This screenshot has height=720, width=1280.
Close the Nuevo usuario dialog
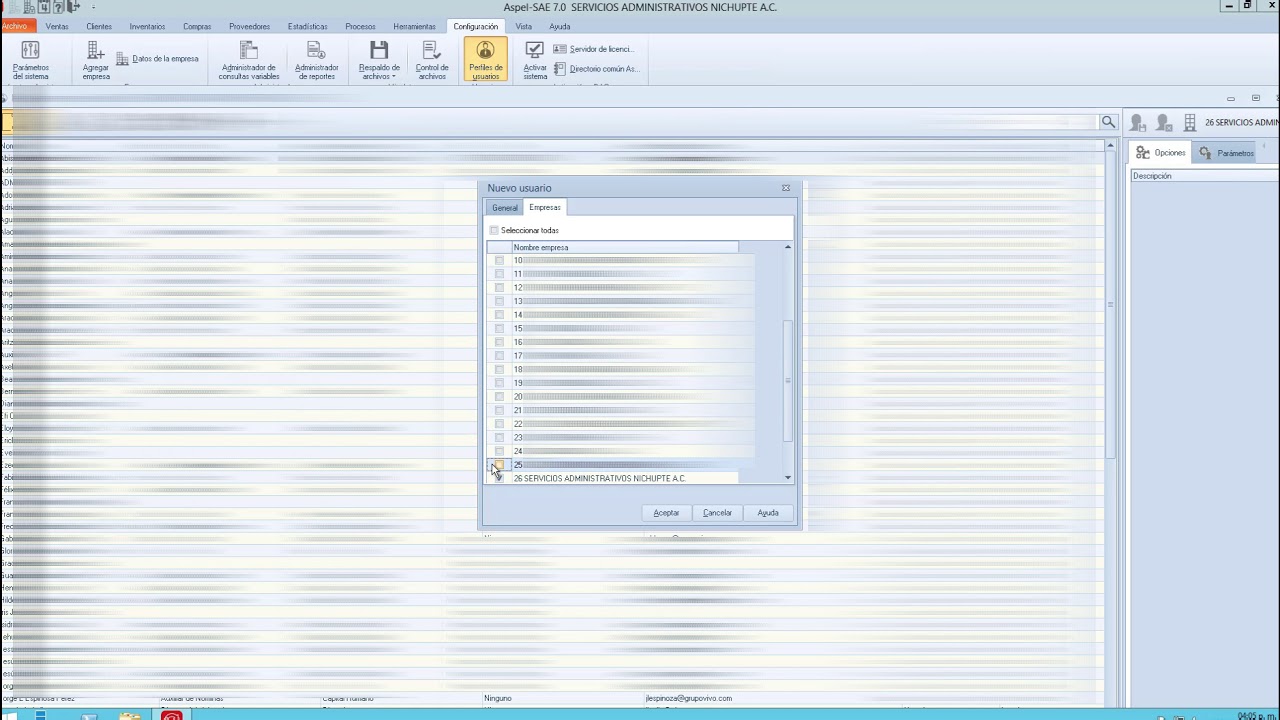(786, 188)
